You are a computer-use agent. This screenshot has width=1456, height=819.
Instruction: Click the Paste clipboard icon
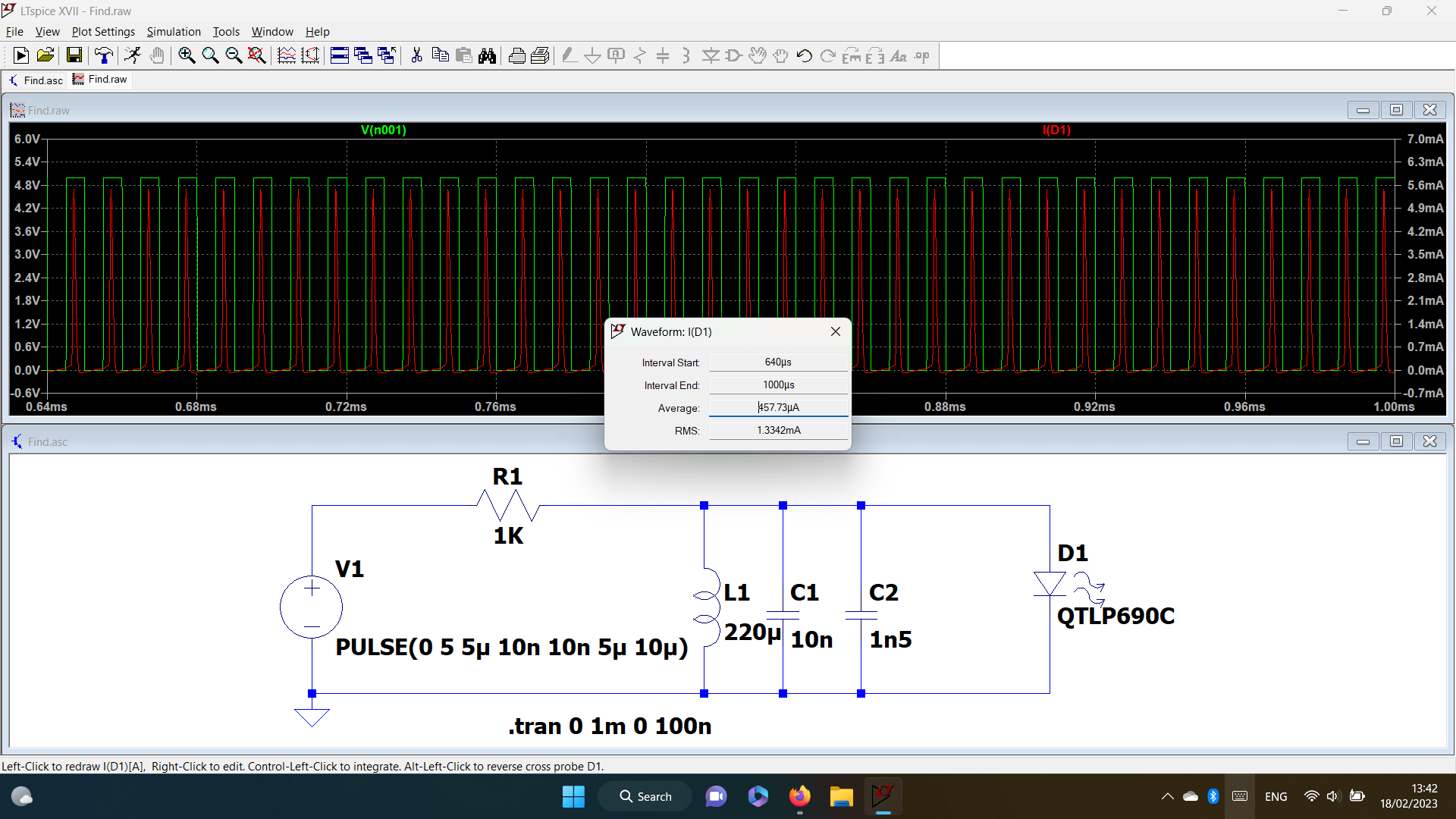463,55
